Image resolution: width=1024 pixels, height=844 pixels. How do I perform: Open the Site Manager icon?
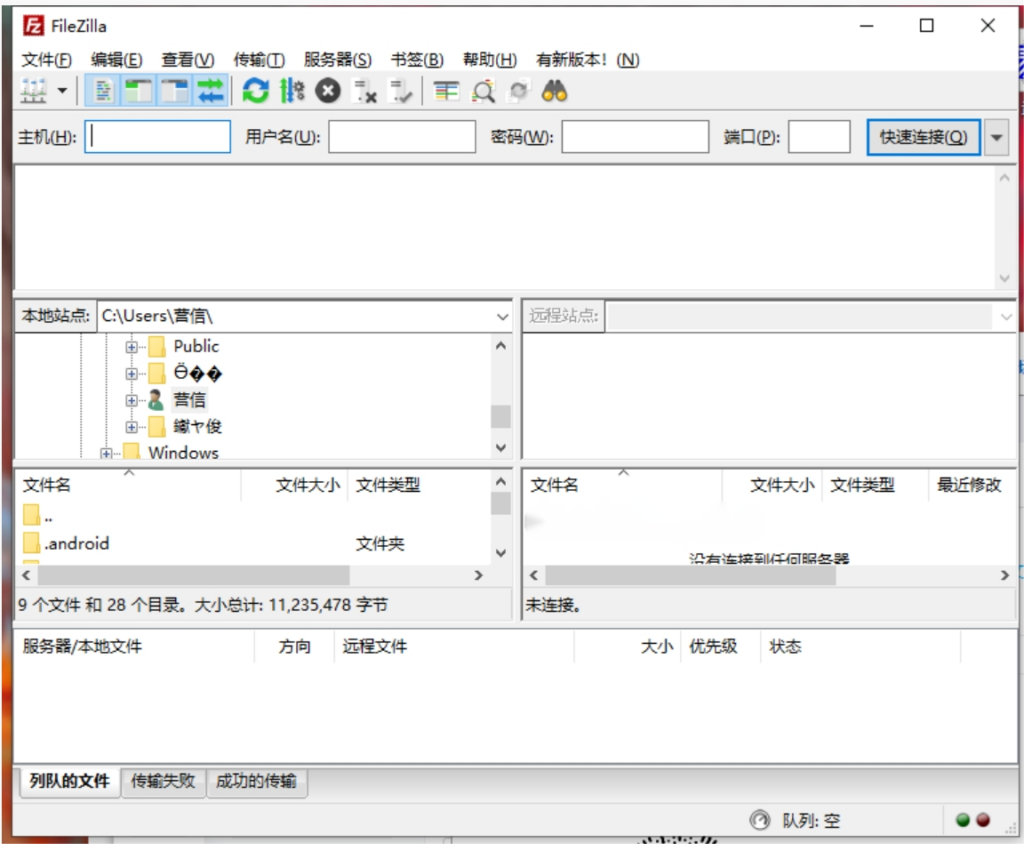34,92
